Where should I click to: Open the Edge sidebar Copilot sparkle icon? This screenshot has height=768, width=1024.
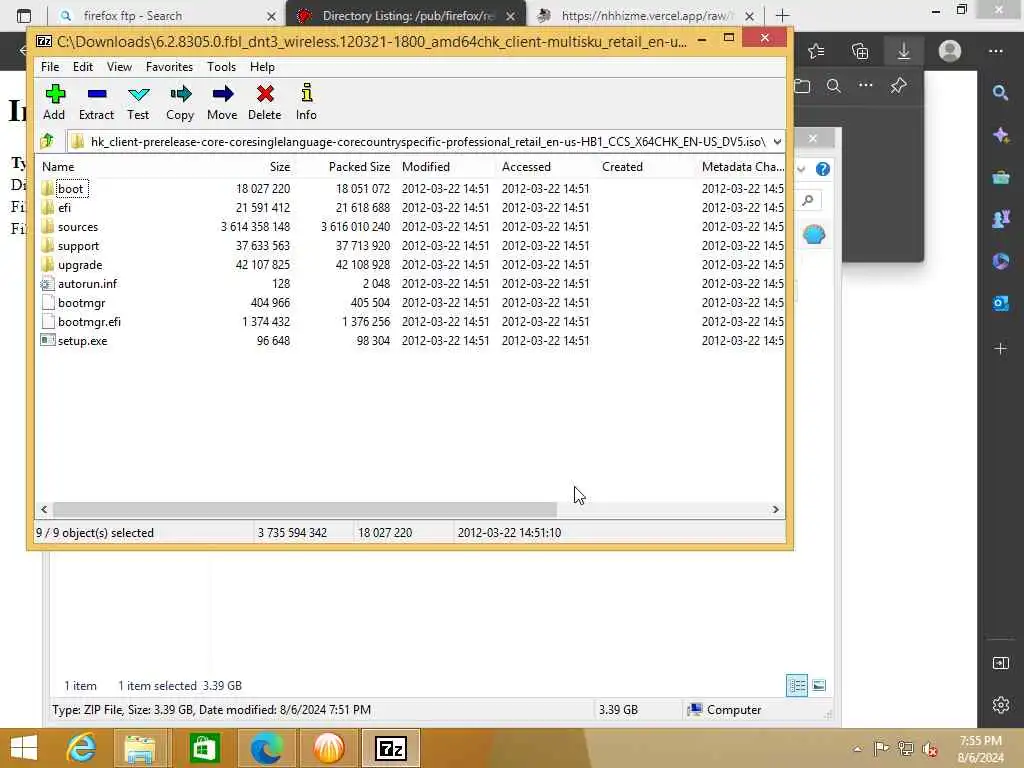(1000, 135)
